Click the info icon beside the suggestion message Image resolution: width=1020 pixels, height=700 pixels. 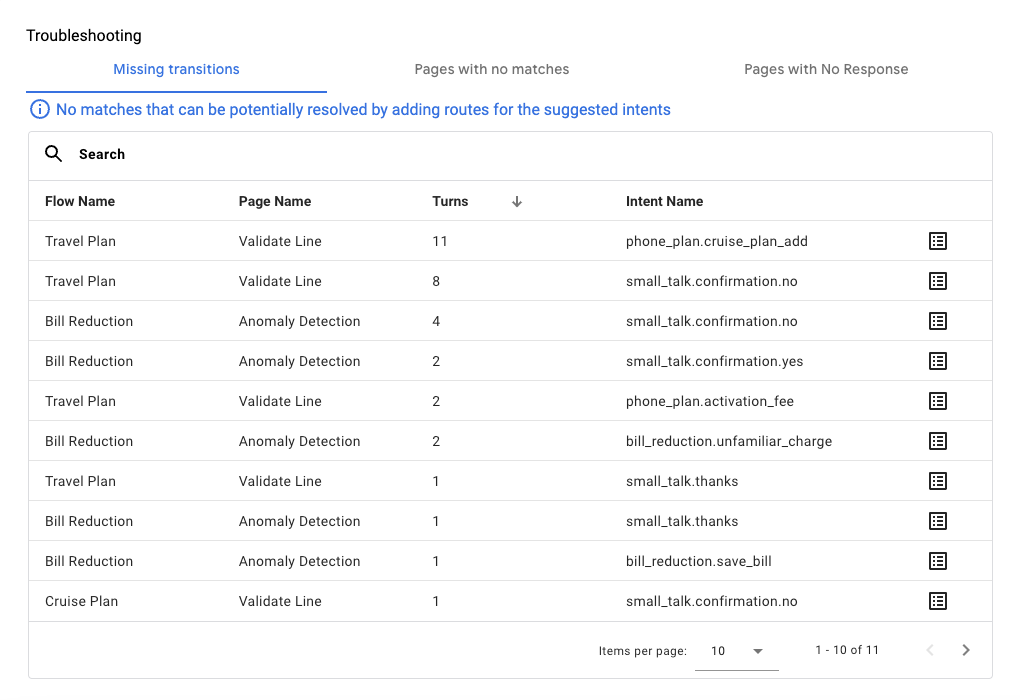coord(40,109)
